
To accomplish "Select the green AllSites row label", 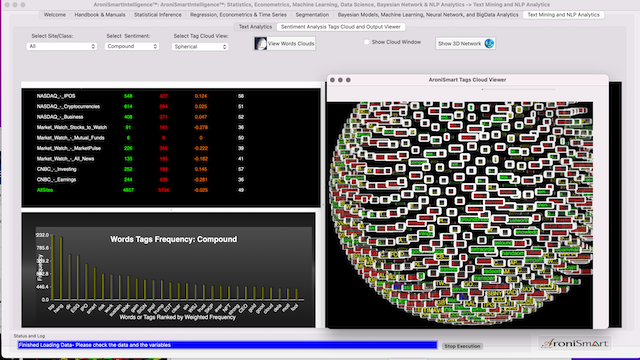I will [x=45, y=190].
